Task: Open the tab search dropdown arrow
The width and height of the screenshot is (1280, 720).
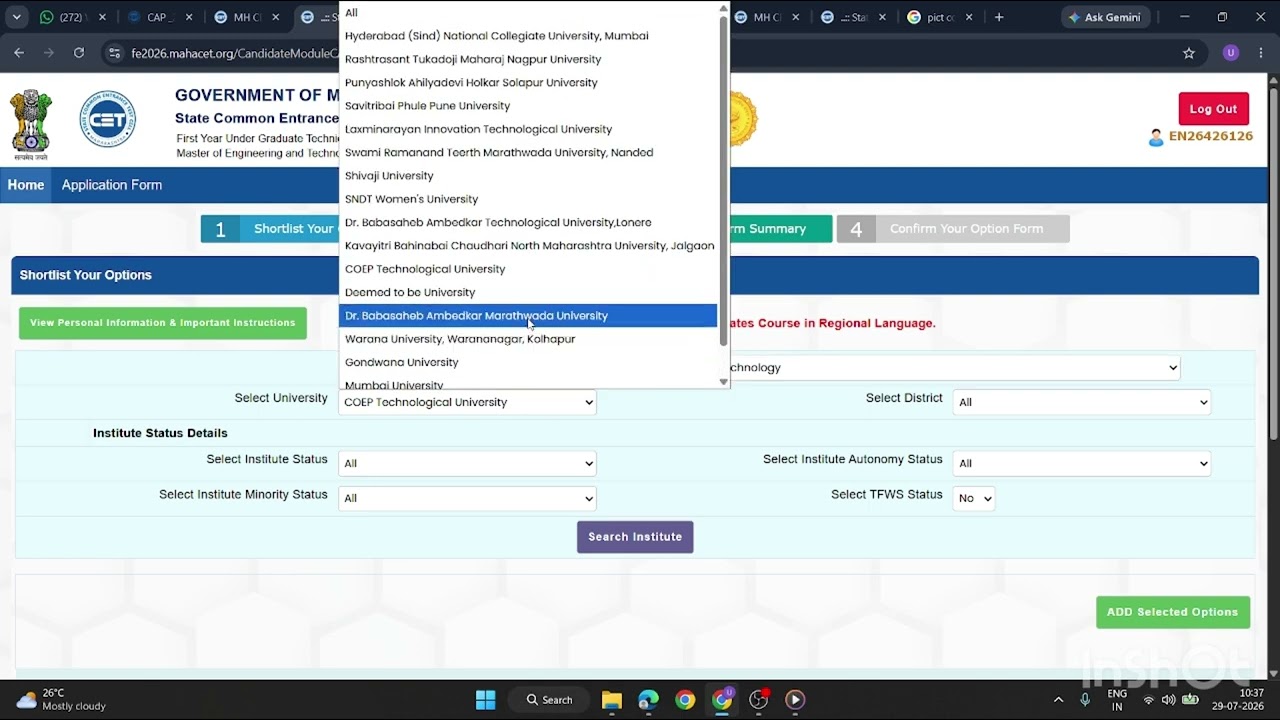Action: 16,17
